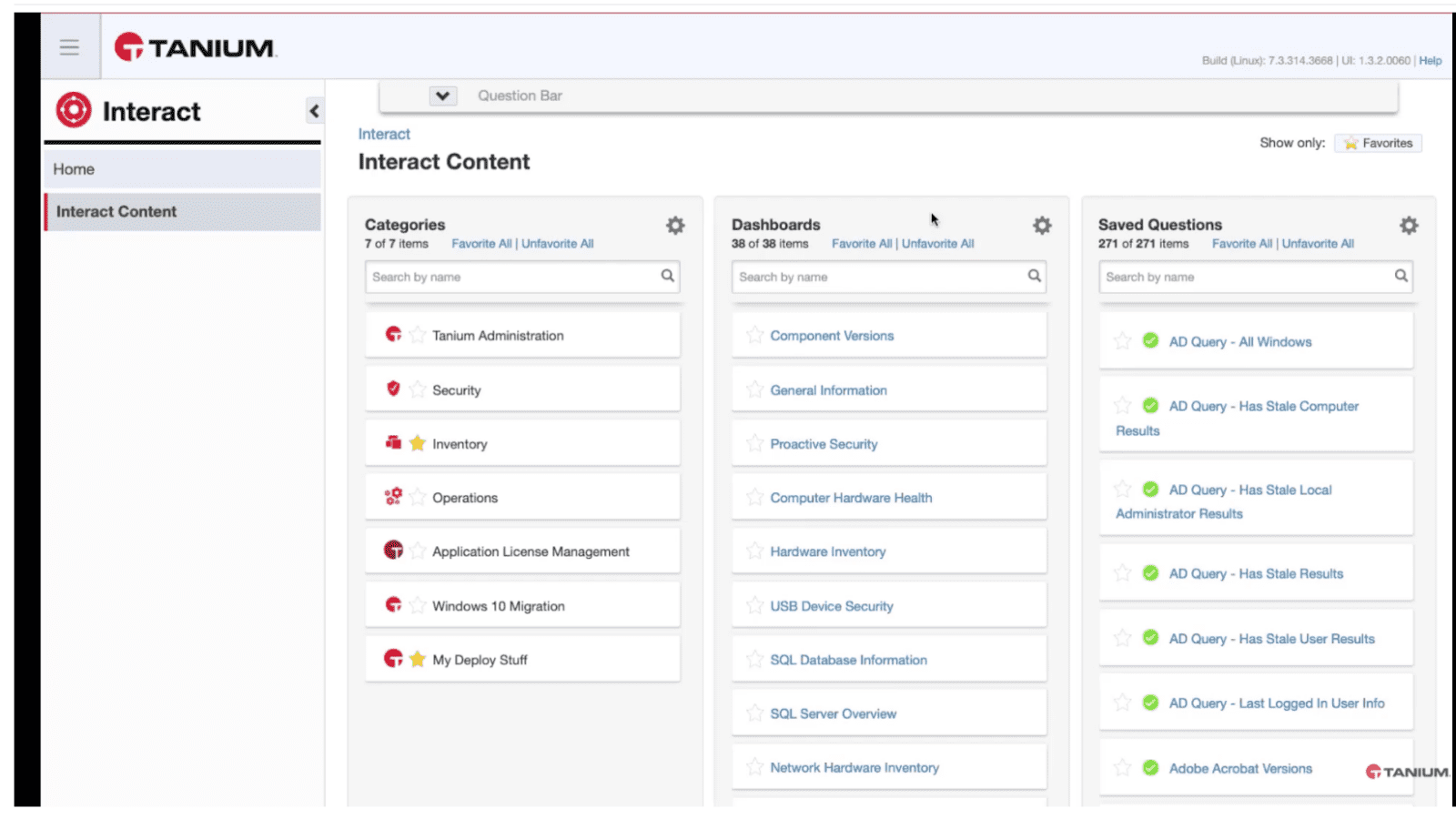Open the hamburger main menu
1456x819 pixels.
click(69, 47)
